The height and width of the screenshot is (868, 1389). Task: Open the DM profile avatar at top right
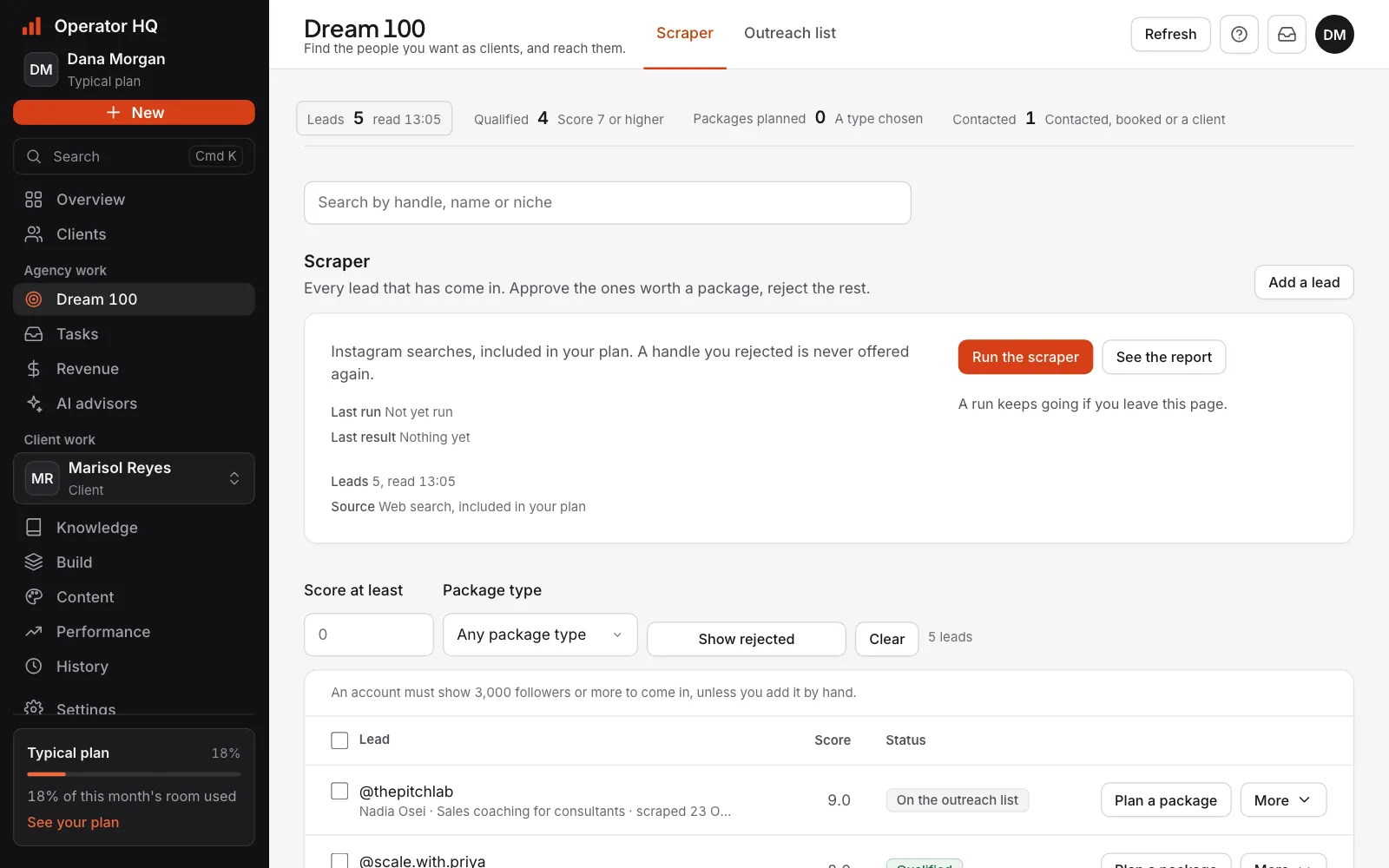(x=1334, y=35)
